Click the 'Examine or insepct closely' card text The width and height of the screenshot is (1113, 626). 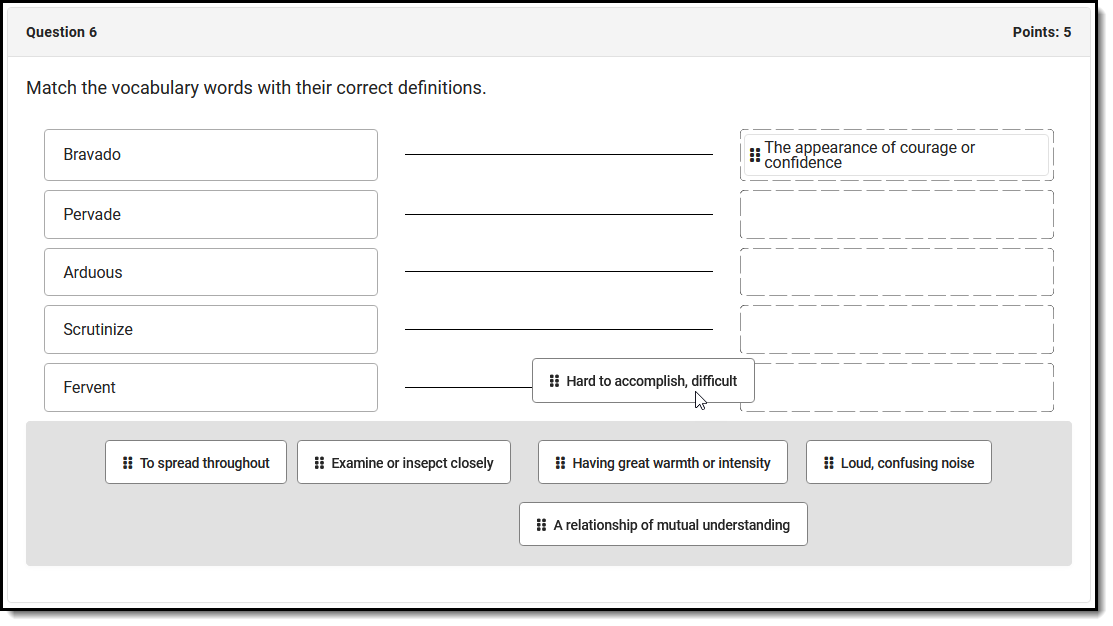pos(412,463)
